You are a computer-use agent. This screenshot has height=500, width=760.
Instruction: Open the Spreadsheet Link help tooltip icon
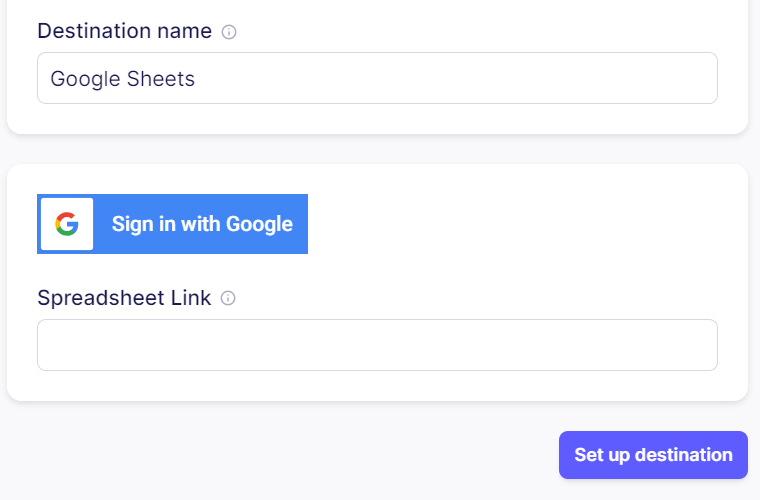228,298
